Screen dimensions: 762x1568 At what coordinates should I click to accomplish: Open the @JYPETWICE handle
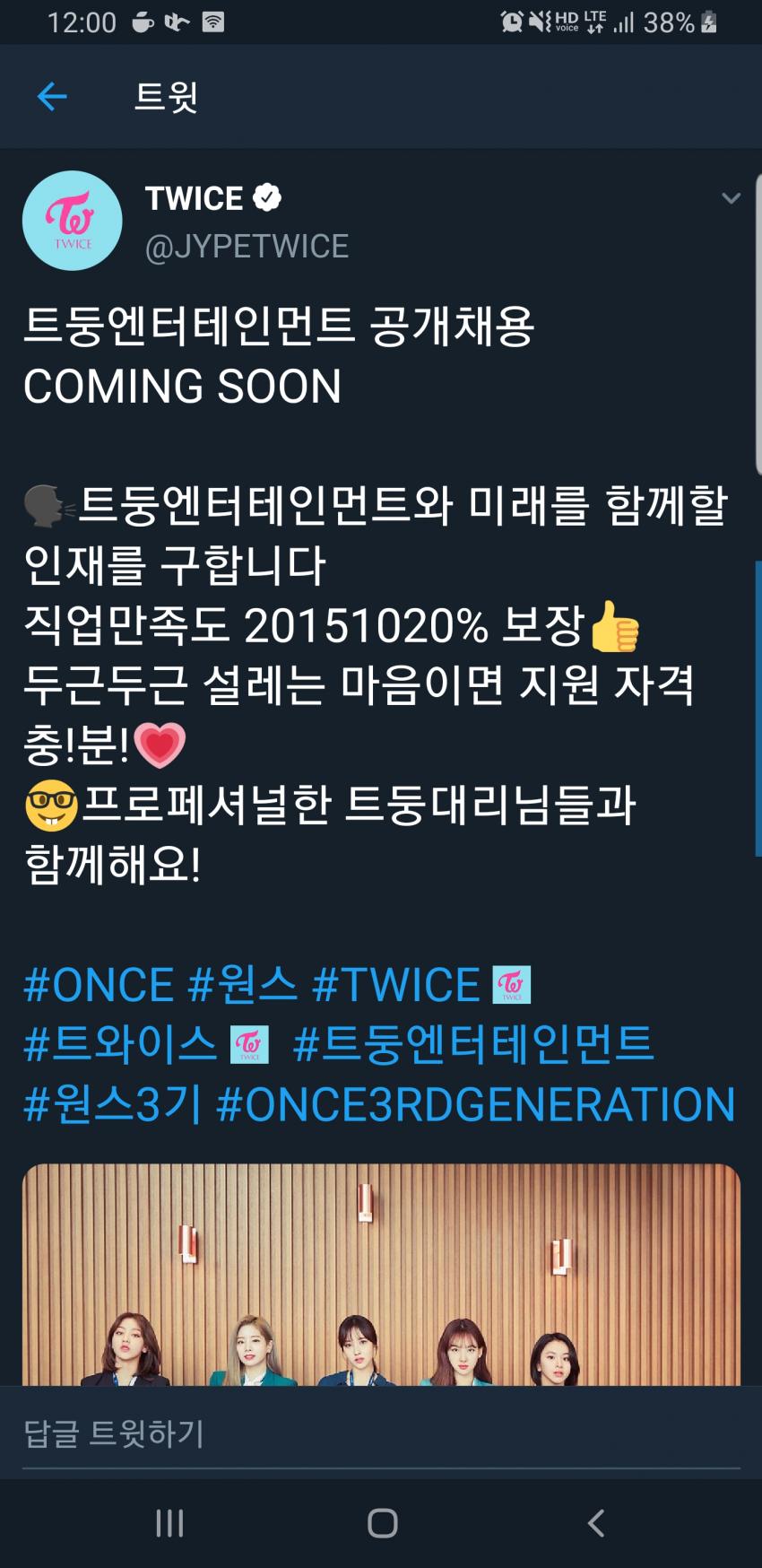(247, 247)
